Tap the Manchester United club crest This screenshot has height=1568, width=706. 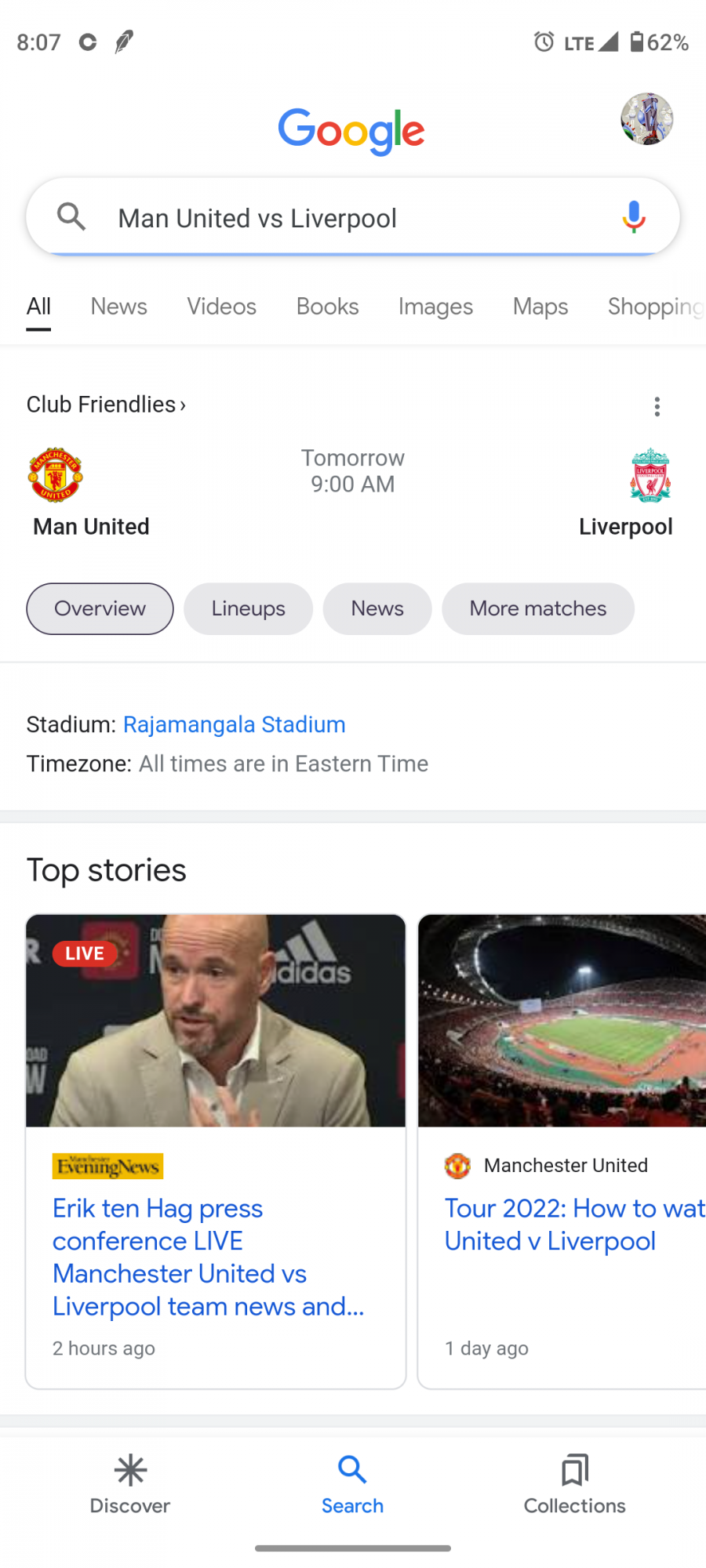click(56, 475)
